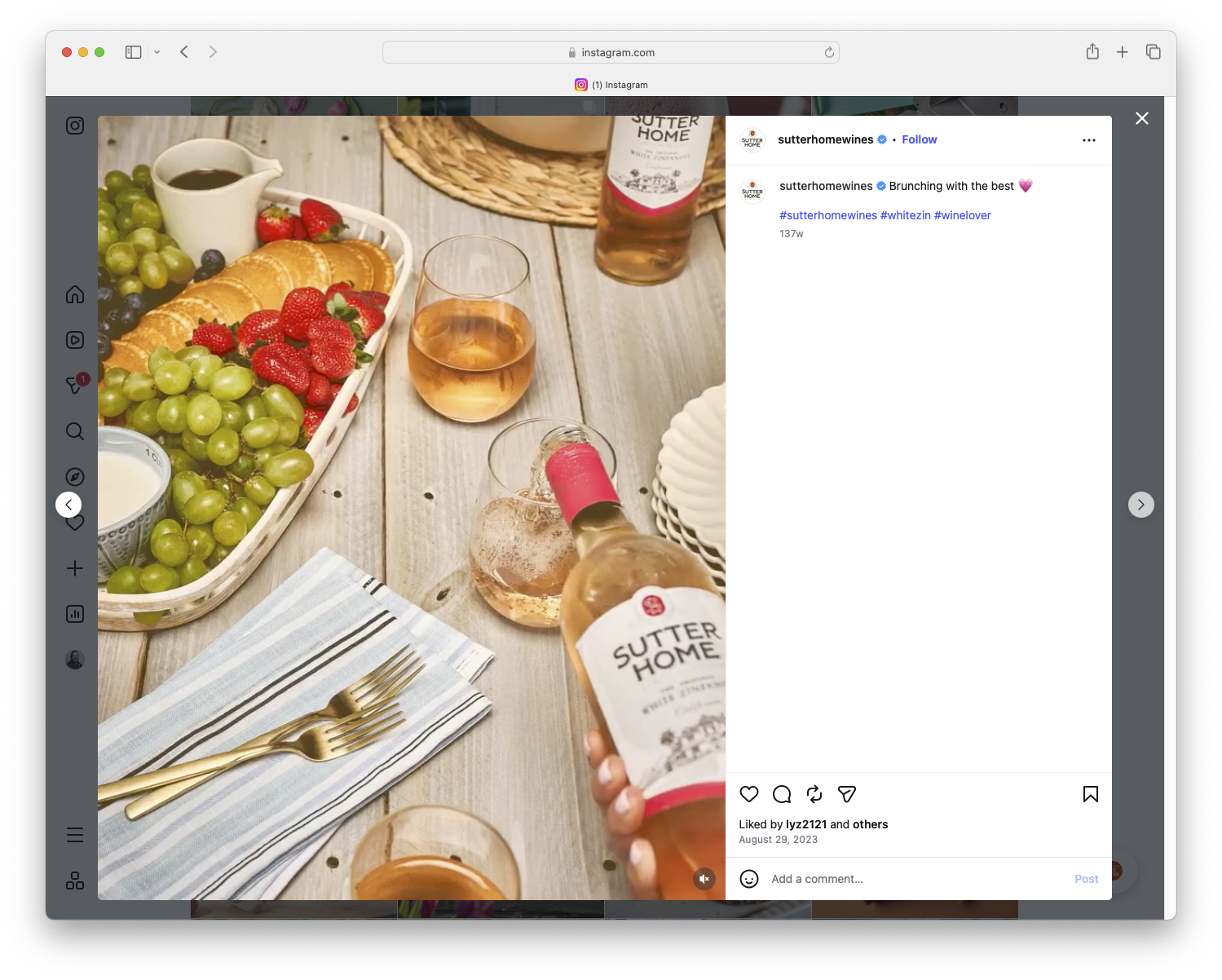Follow sutterhomewines

pos(919,139)
